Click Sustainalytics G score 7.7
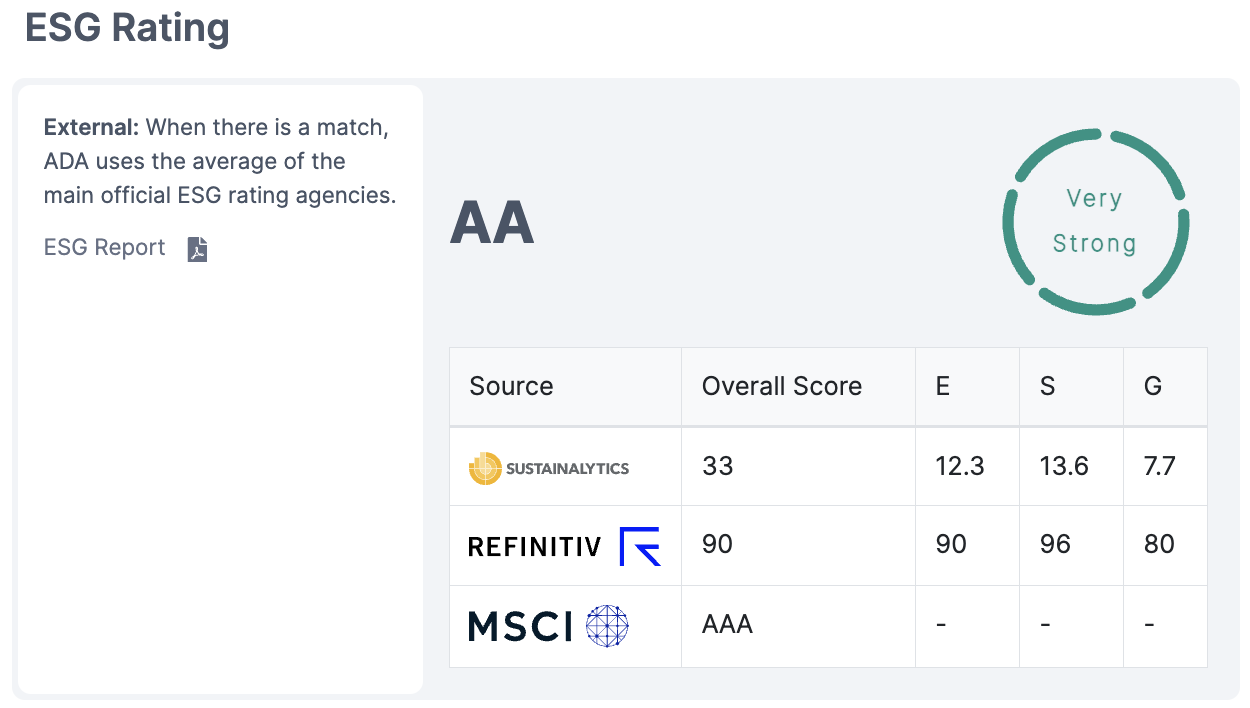 1159,466
